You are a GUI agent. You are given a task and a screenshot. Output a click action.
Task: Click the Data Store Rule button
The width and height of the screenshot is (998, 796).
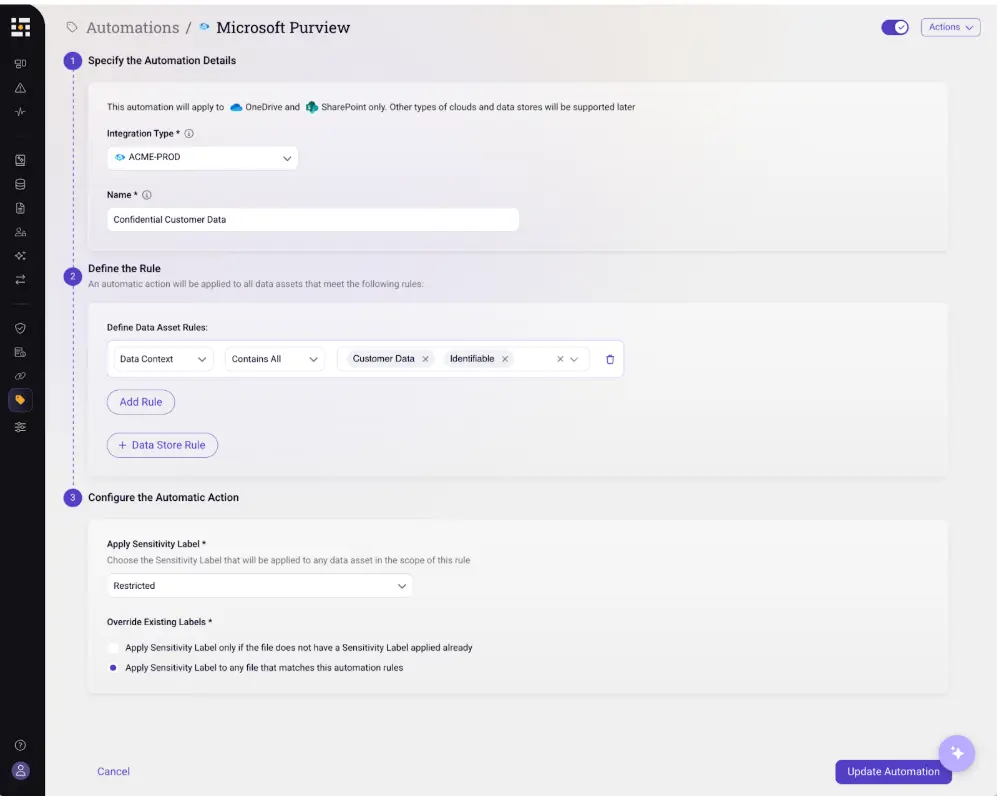pyautogui.click(x=162, y=445)
